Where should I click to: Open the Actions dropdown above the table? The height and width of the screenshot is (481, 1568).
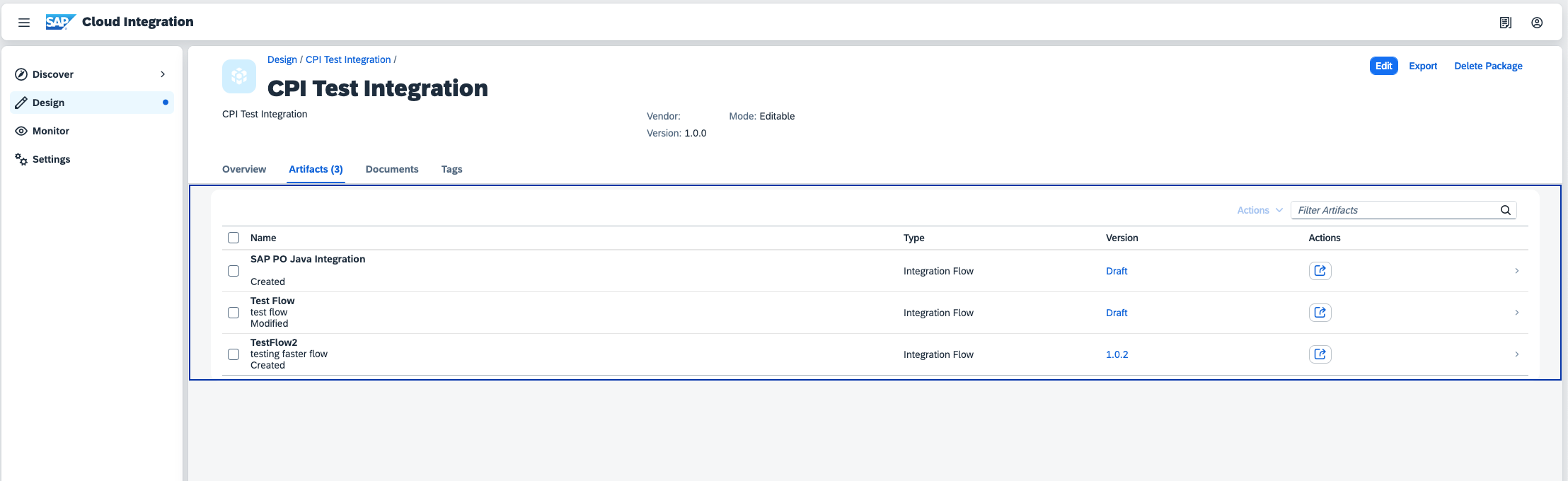1259,210
